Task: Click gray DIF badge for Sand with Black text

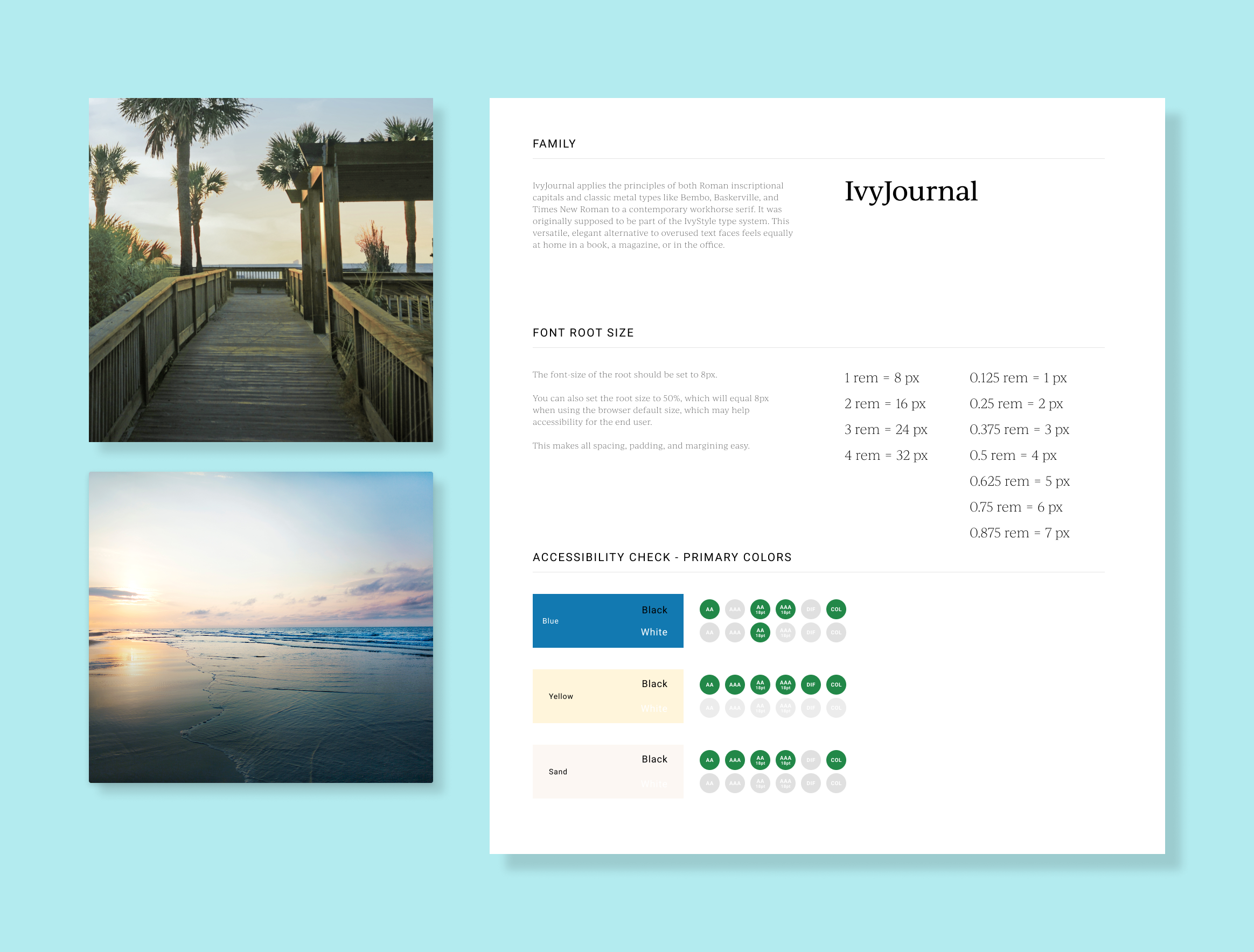Action: [811, 760]
